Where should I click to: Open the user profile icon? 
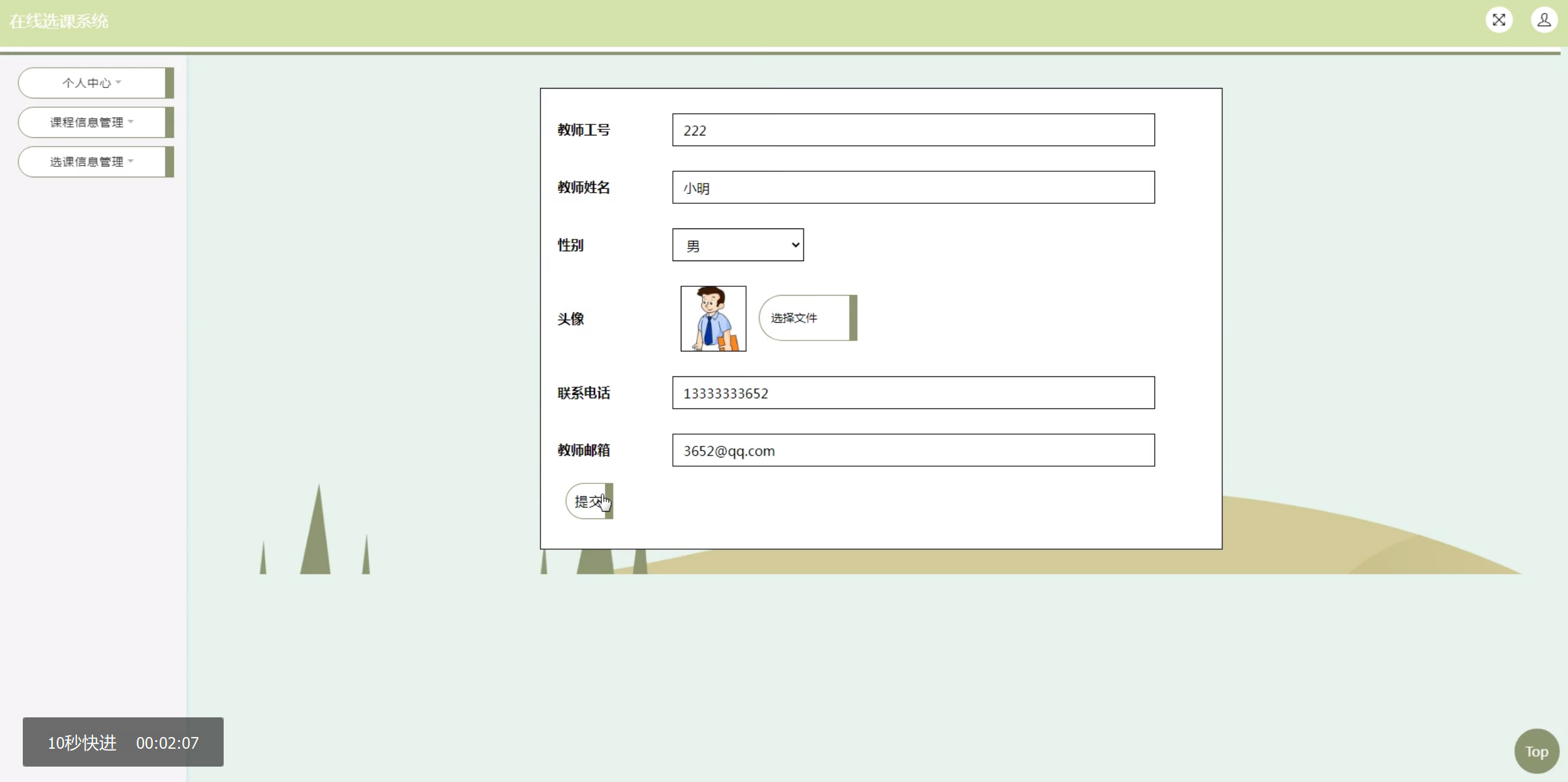[1543, 20]
